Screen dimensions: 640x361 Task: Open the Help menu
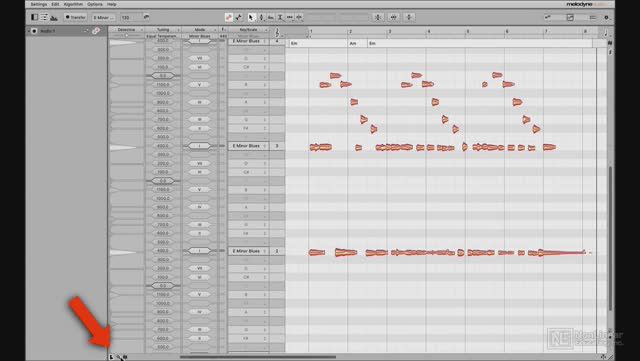point(111,4)
